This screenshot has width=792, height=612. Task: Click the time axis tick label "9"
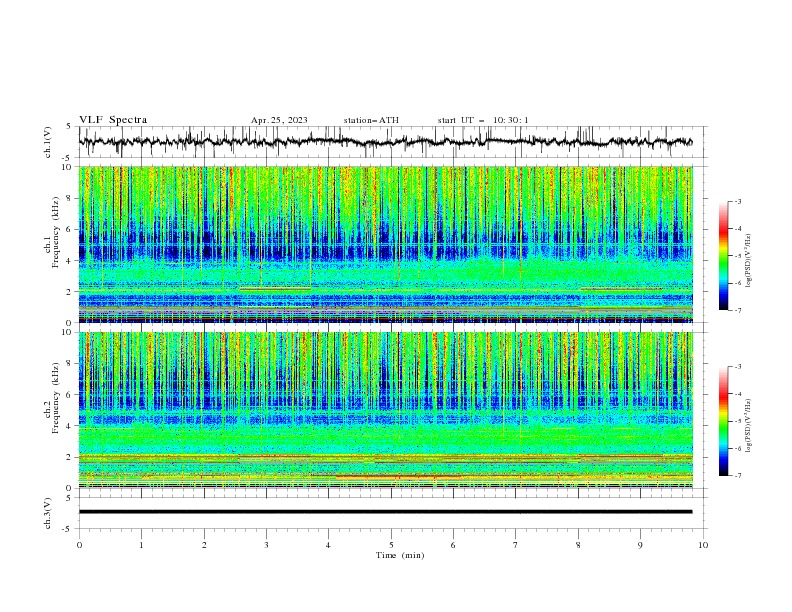point(640,545)
